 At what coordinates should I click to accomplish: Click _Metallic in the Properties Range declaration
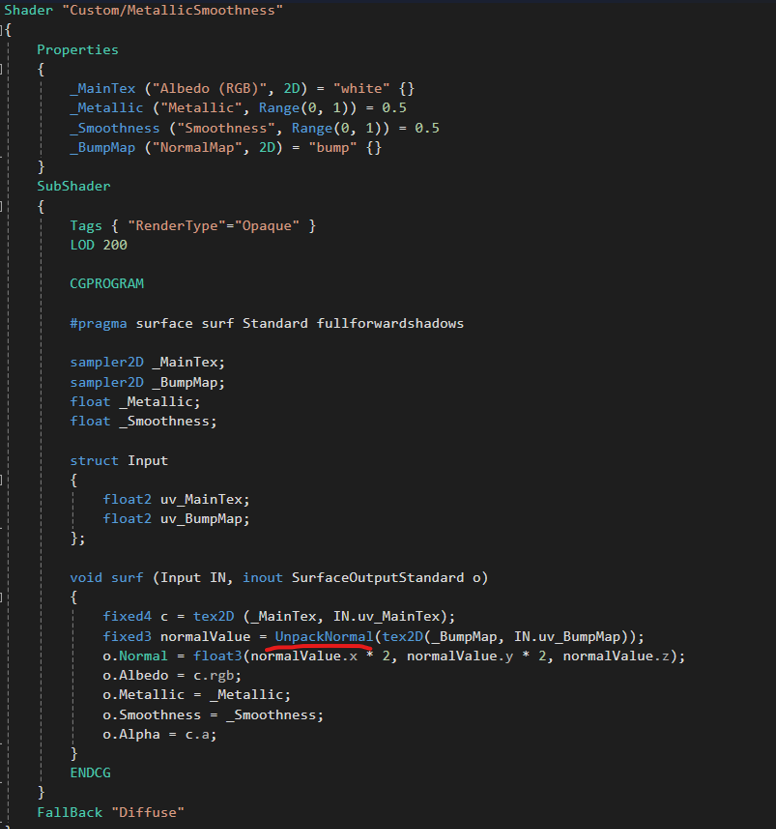106,108
